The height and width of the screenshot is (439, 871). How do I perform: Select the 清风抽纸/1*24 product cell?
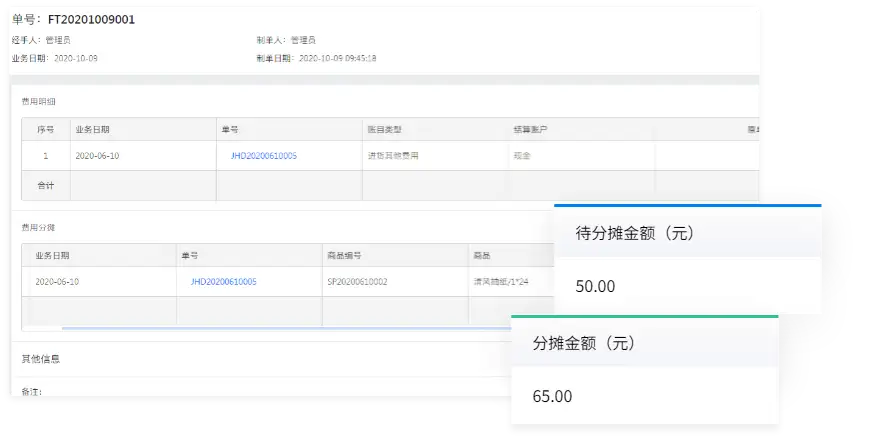click(x=500, y=282)
